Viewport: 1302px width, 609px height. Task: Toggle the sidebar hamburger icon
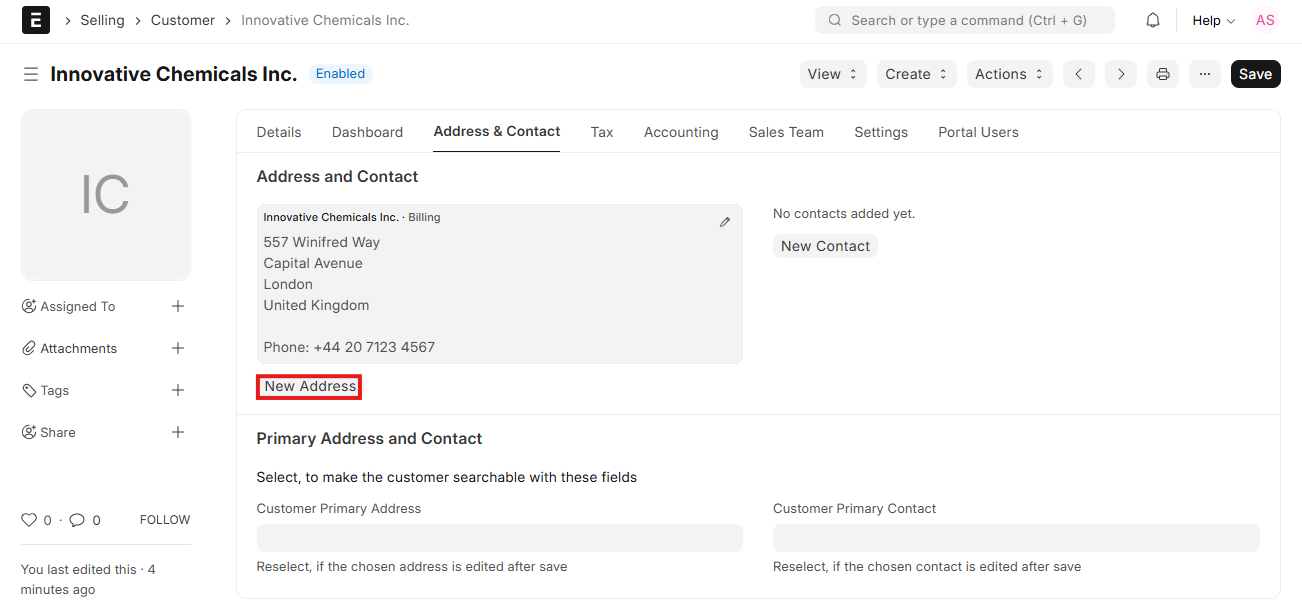pos(31,74)
